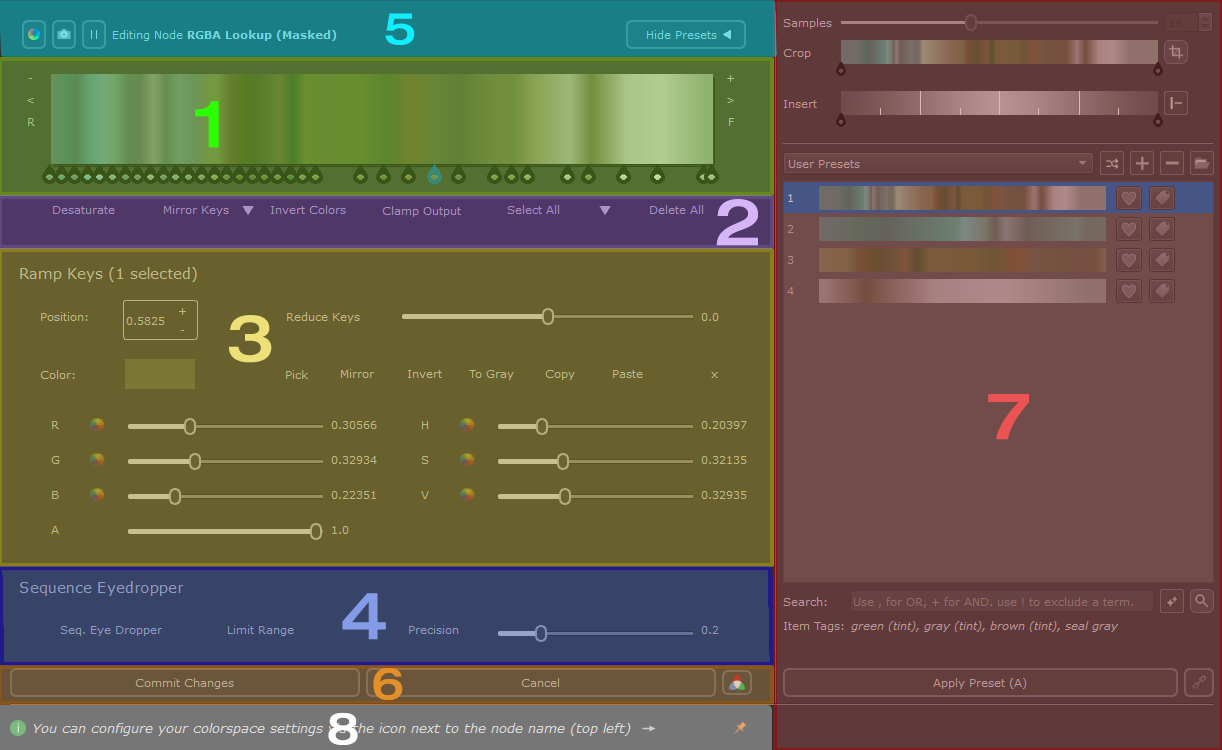The width and height of the screenshot is (1222, 750).
Task: Open presets folder icon
Action: point(1202,164)
